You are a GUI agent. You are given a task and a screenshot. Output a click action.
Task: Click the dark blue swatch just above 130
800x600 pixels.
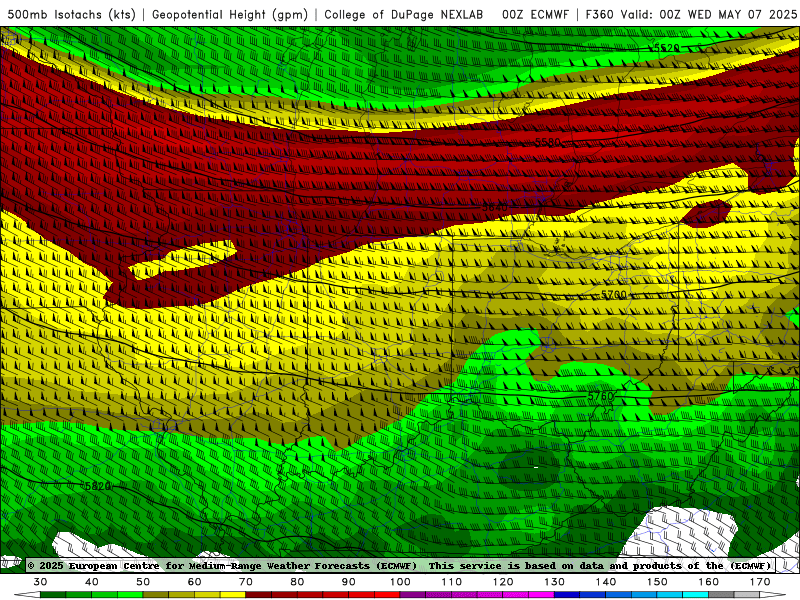point(567,595)
